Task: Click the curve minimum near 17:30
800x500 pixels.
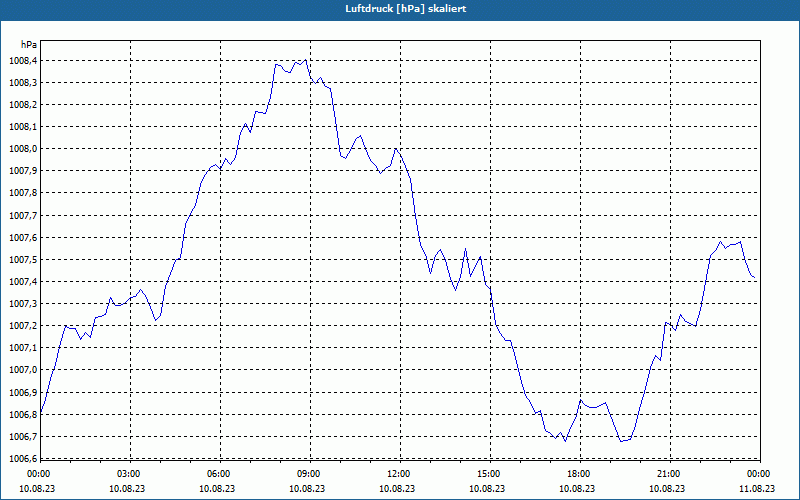Action: click(565, 441)
